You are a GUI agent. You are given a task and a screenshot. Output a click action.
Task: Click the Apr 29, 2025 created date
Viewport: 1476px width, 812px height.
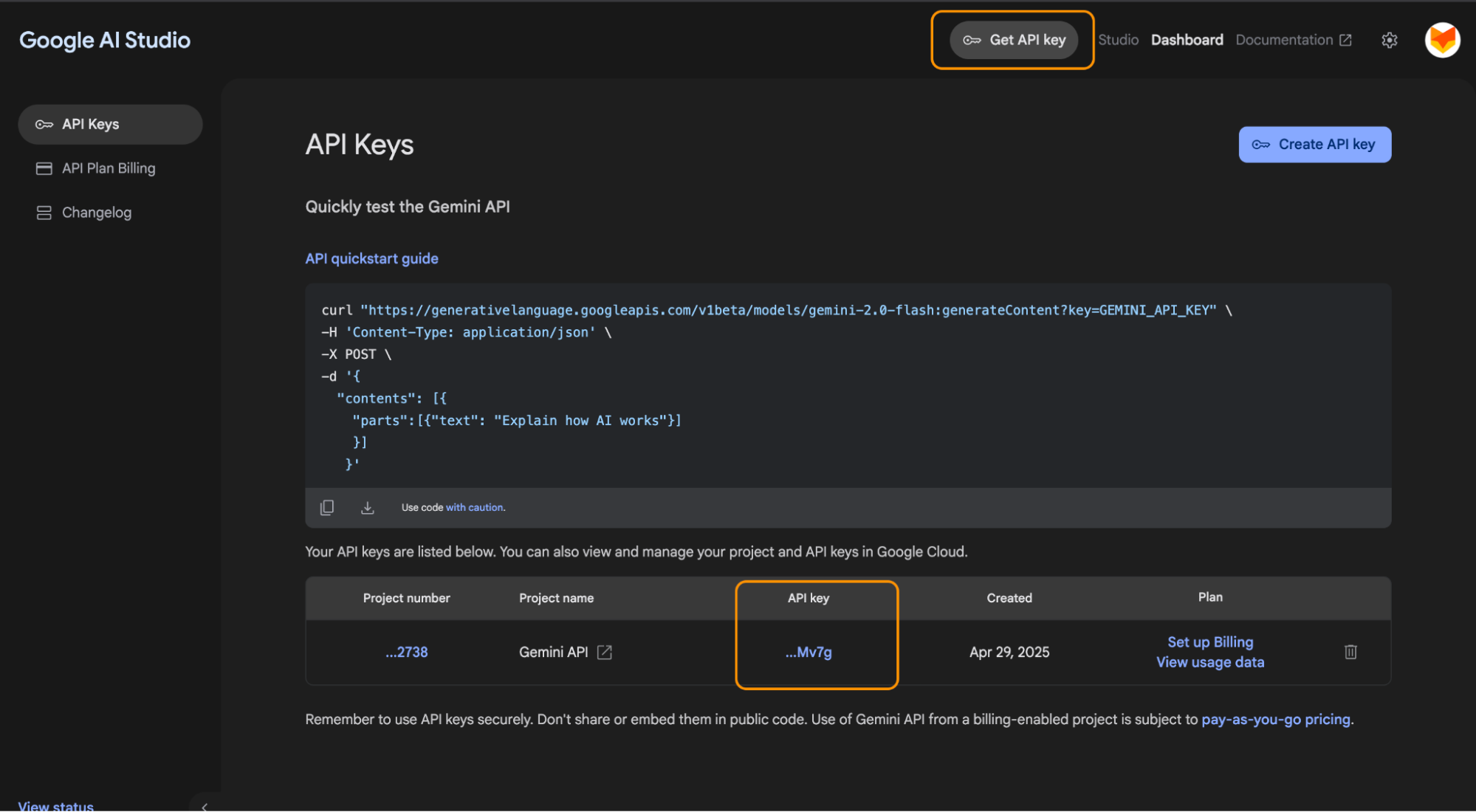tap(1009, 652)
